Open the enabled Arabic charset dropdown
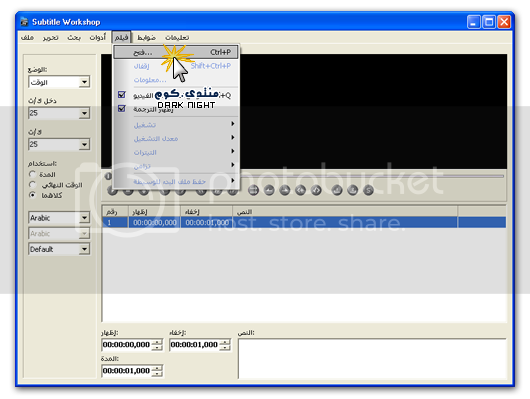The width and height of the screenshot is (530, 399). (x=59, y=218)
